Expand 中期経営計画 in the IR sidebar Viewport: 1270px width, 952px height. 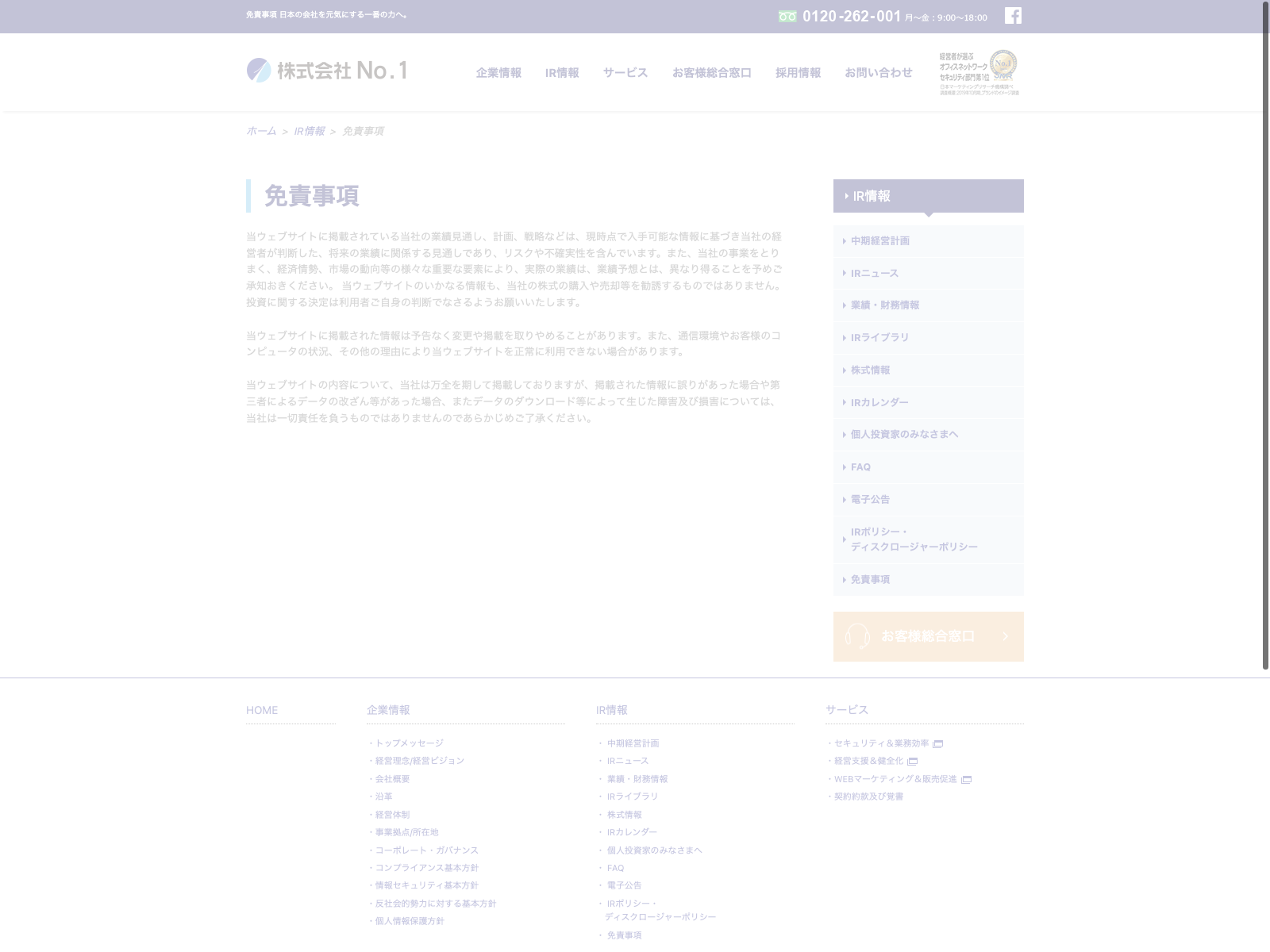pyautogui.click(x=880, y=241)
